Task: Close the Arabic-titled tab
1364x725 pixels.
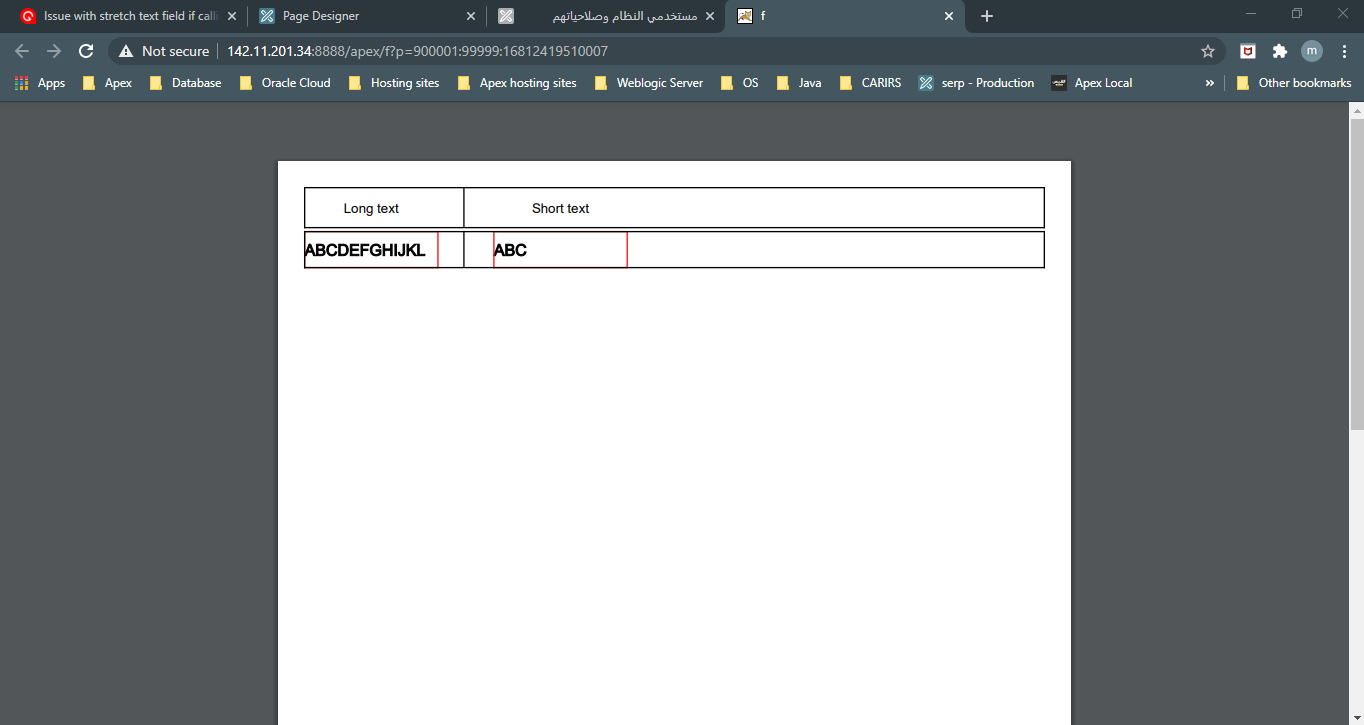Action: [x=710, y=16]
